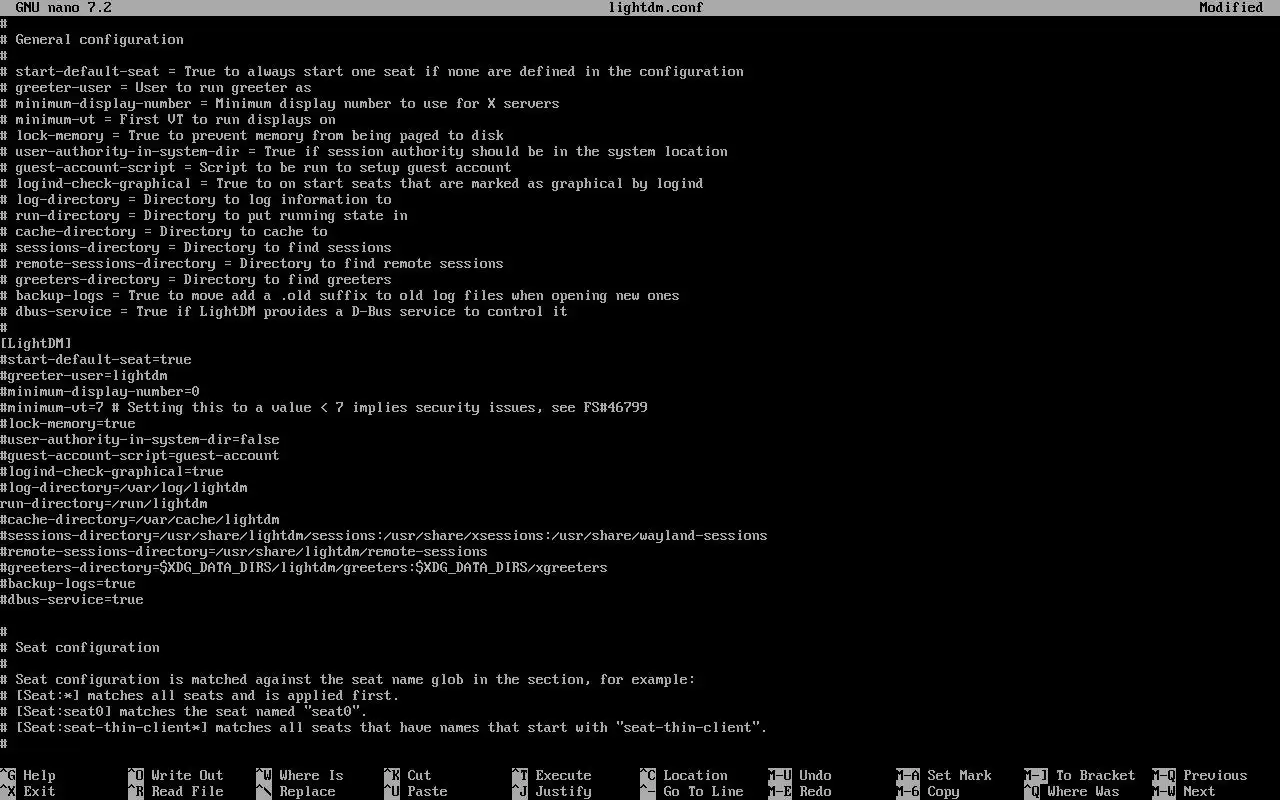Click the #cache-directory=/var/cache/lightdm line
Viewport: 1280px width, 800px height.
pos(140,519)
